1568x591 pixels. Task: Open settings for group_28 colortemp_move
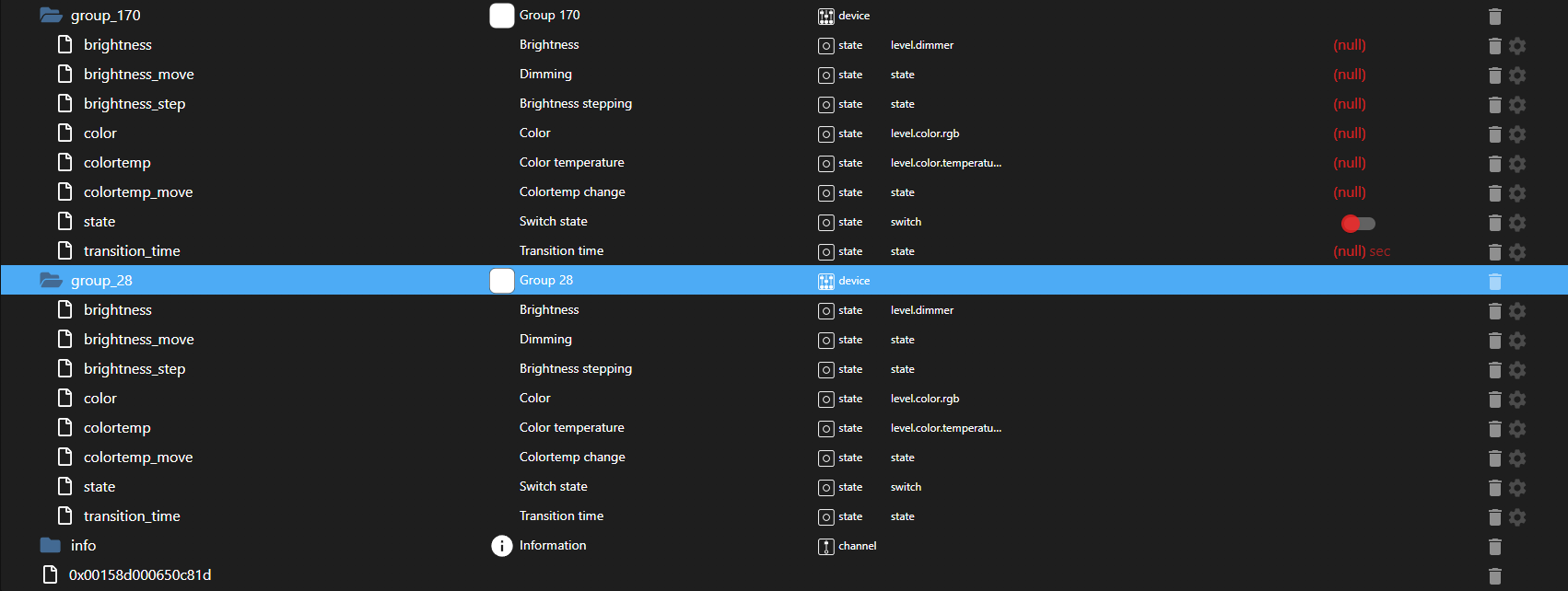(x=1517, y=458)
